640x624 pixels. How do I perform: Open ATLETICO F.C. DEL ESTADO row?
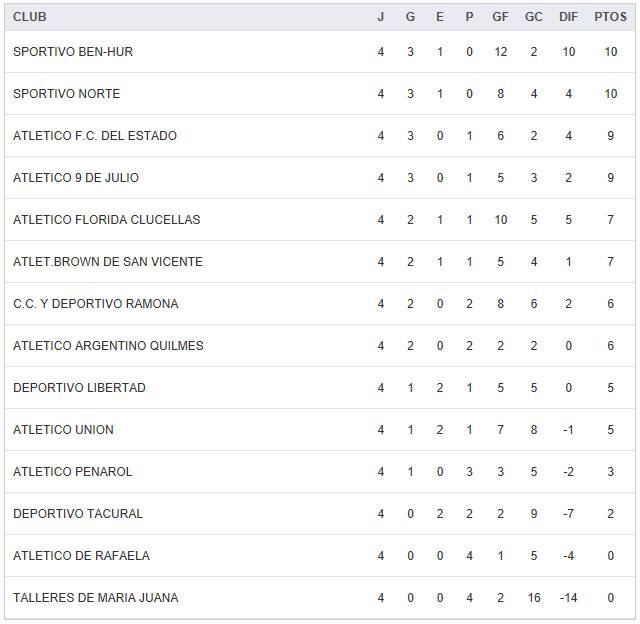95,136
